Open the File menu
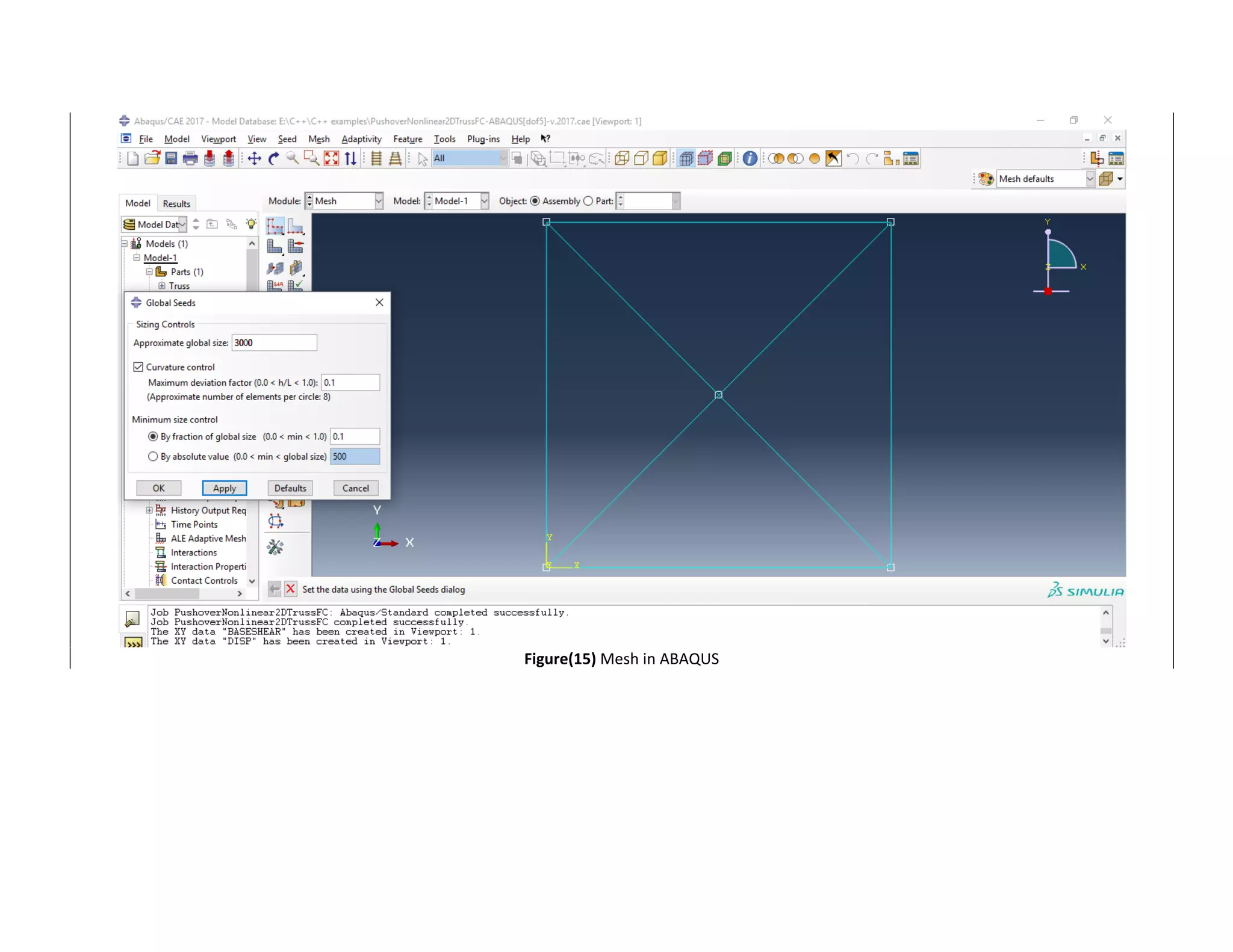This screenshot has height=952, width=1233. pos(146,139)
